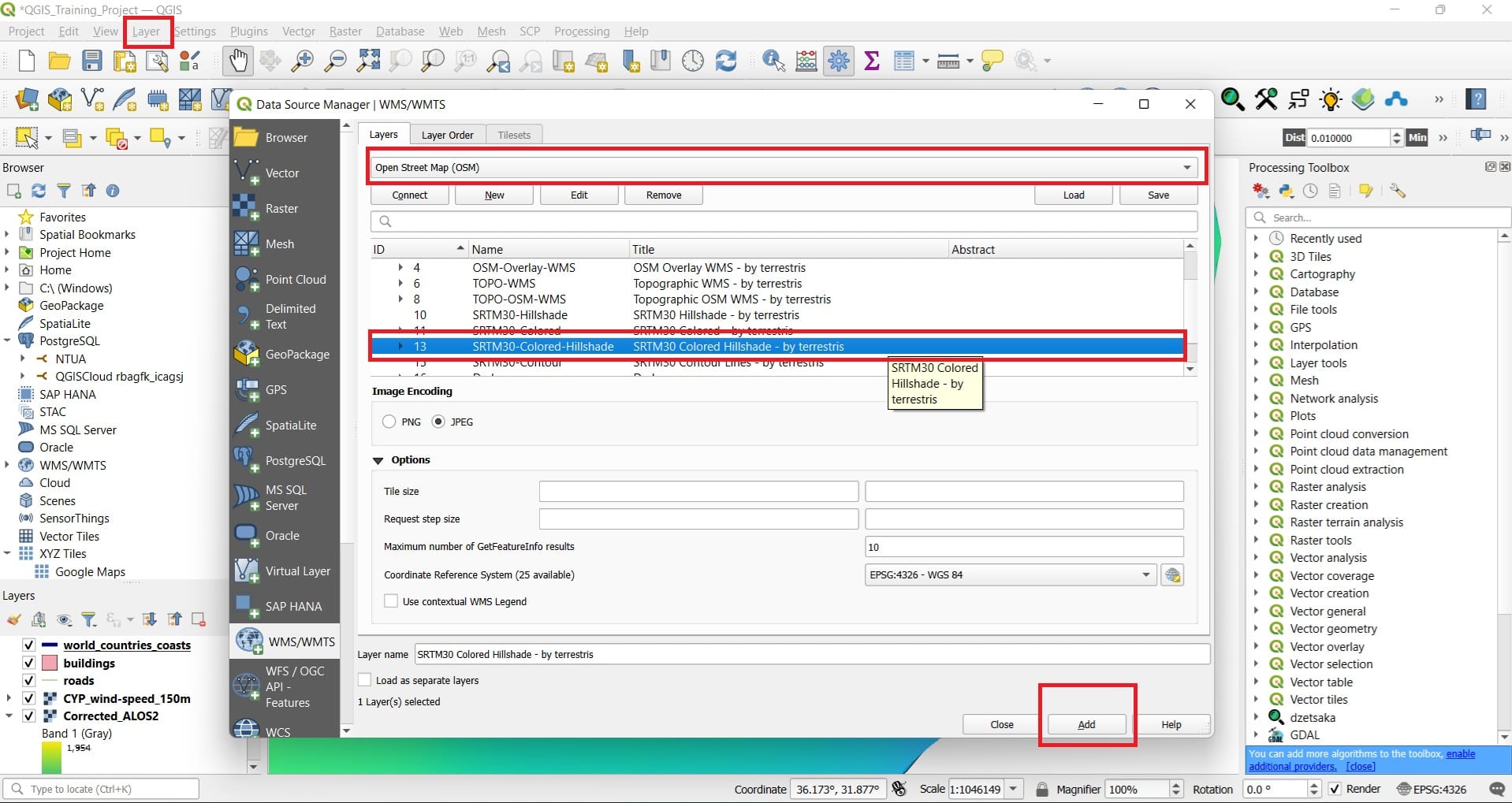Toggle visibility of roads layer
Image resolution: width=1512 pixels, height=803 pixels.
point(29,680)
